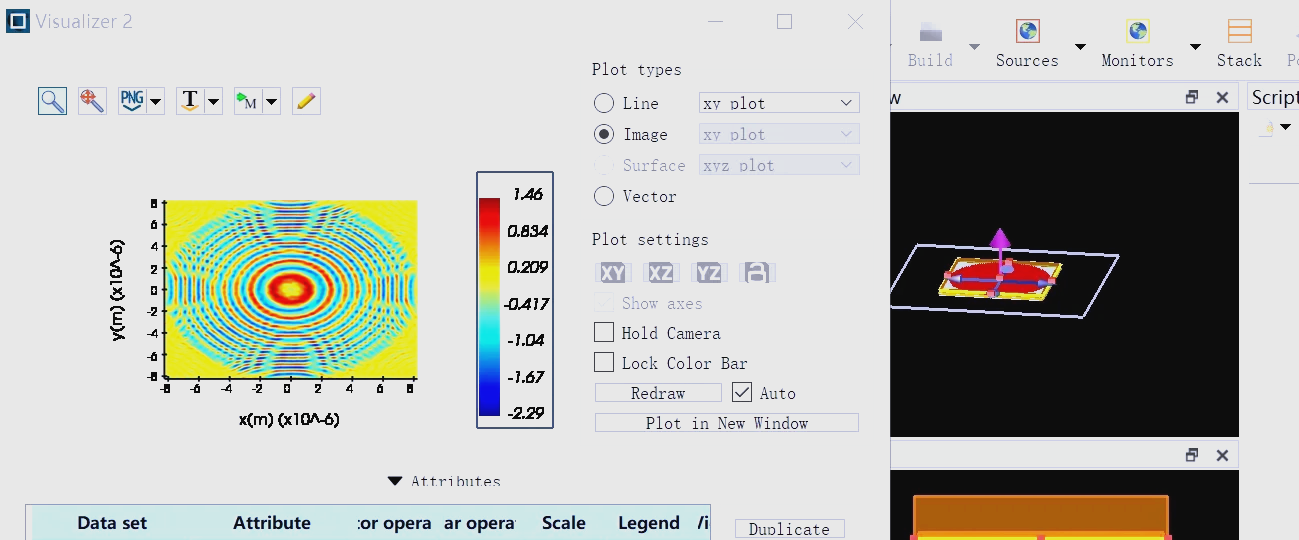Collapse the Attributes section triangle
This screenshot has width=1299, height=540.
click(x=396, y=481)
